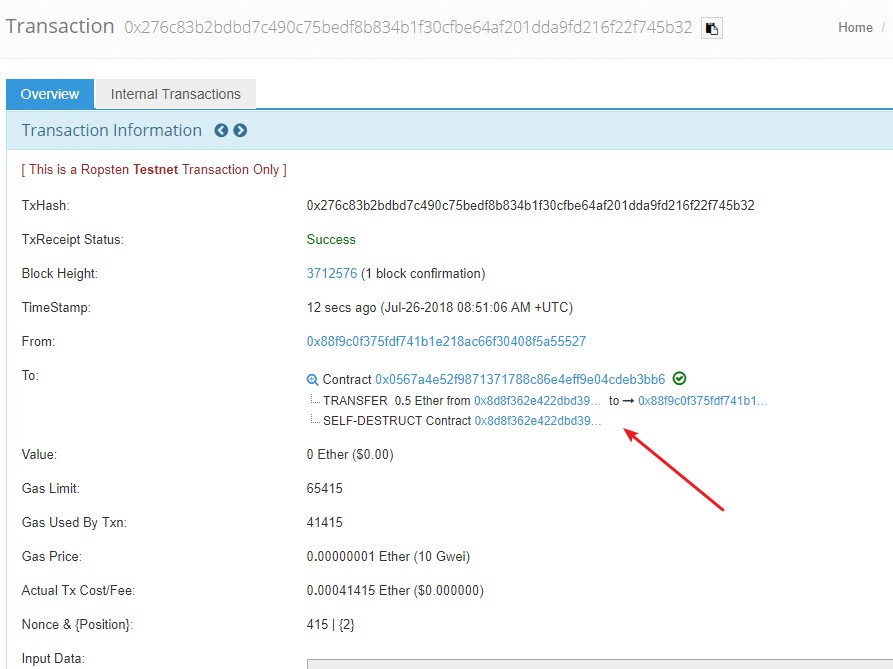Viewport: 893px width, 669px height.
Task: Open Contract address 0x0567a4e52f987 link
Action: [x=520, y=379]
